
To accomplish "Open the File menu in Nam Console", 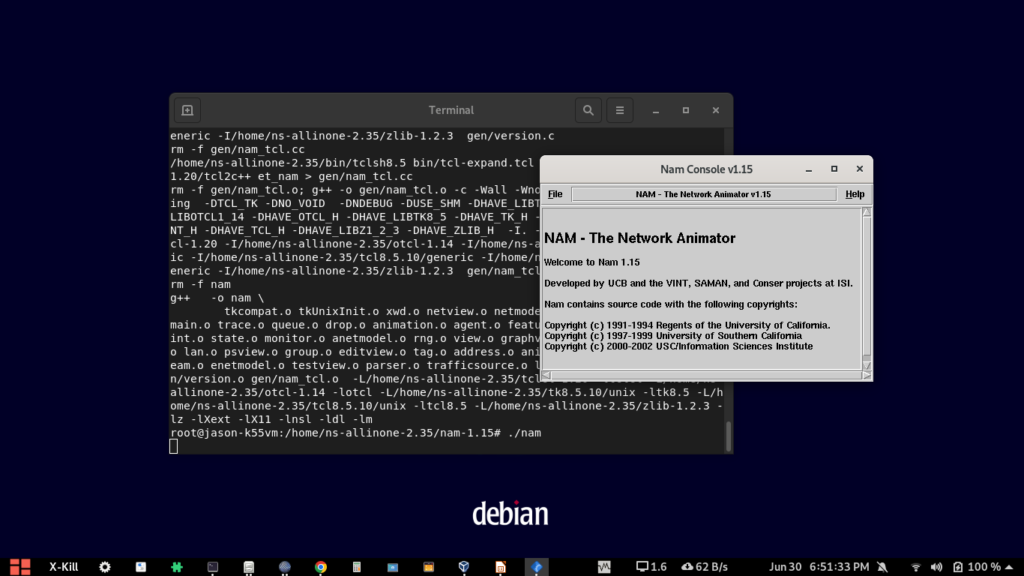I will (555, 194).
